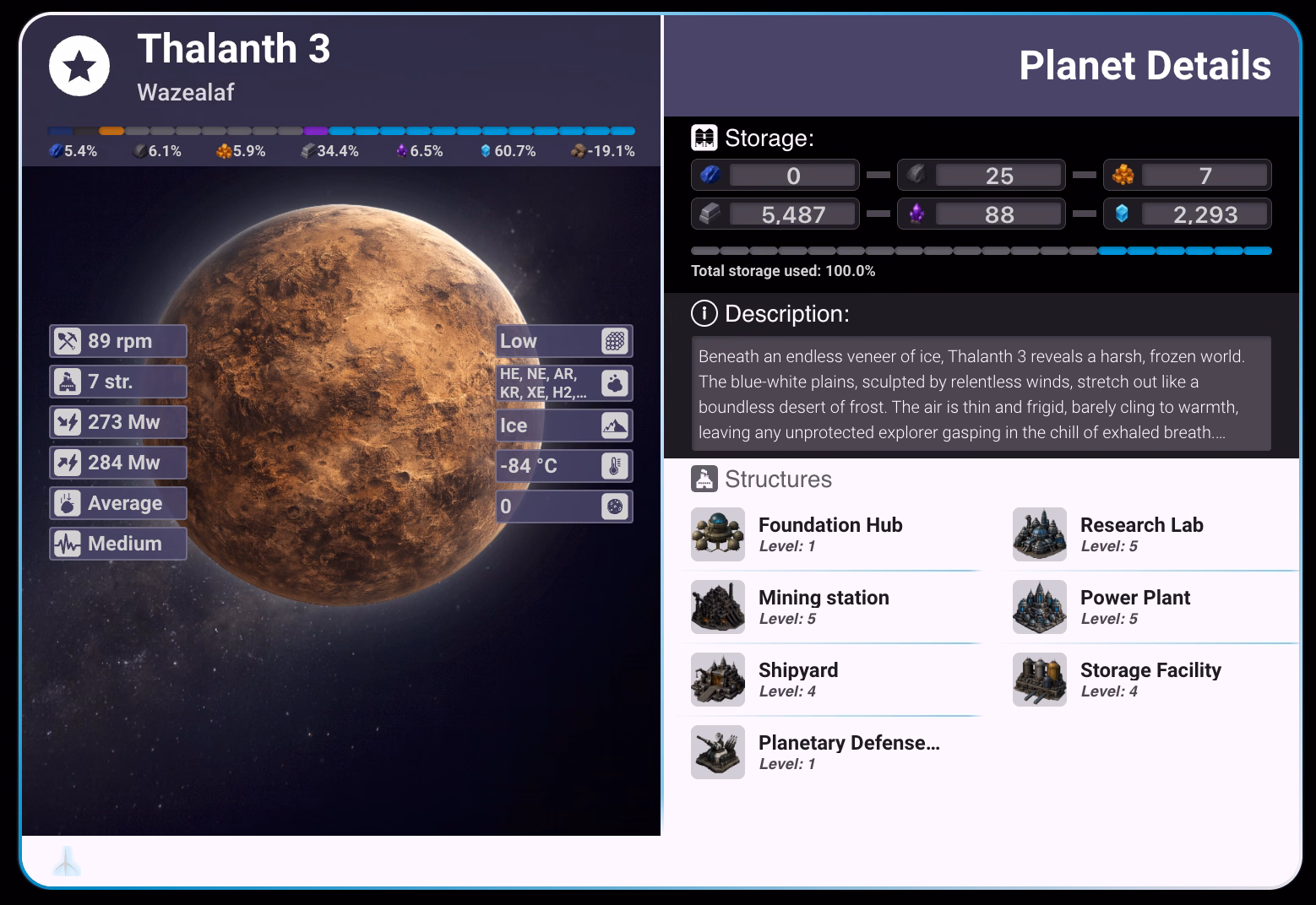Screen dimensions: 1316x905
Task: Click the 34.4% metal percentage
Action: (x=330, y=151)
